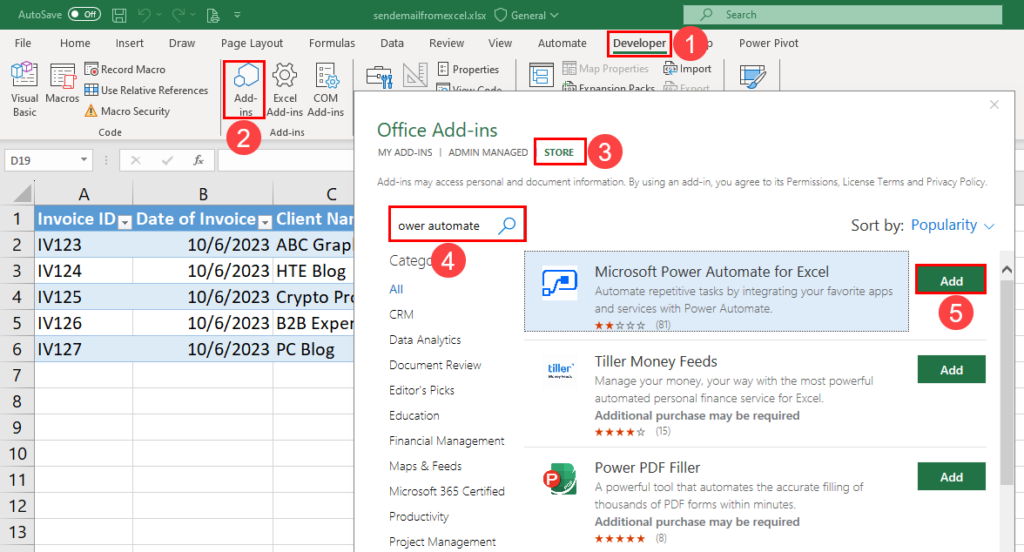The image size is (1024, 552).
Task: Click Power PDF Filler logo thumbnail
Action: 560,478
